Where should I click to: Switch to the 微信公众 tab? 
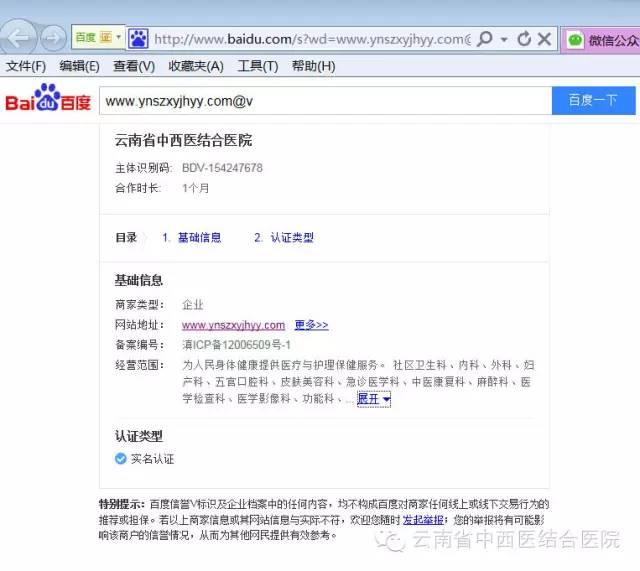point(601,40)
